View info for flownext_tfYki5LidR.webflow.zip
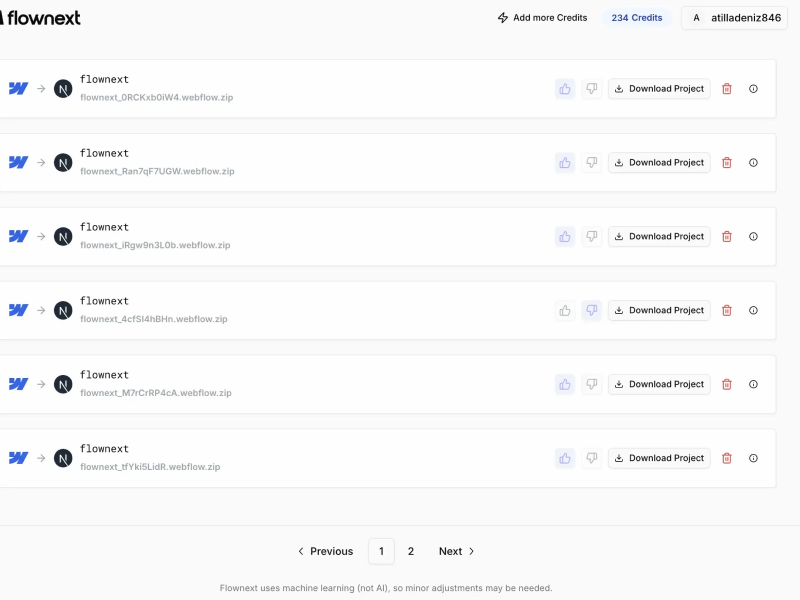The height and width of the screenshot is (600, 800). pyautogui.click(x=753, y=459)
